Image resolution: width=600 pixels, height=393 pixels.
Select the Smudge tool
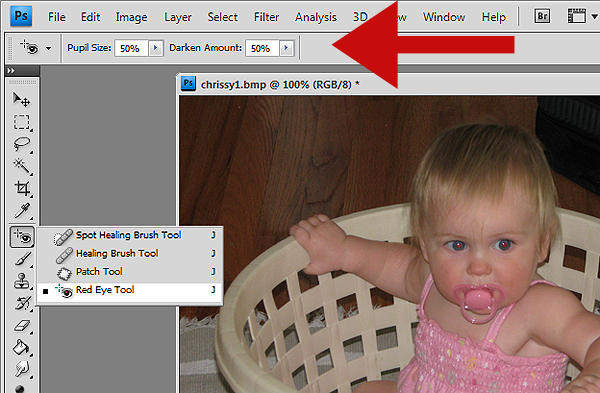click(x=22, y=369)
